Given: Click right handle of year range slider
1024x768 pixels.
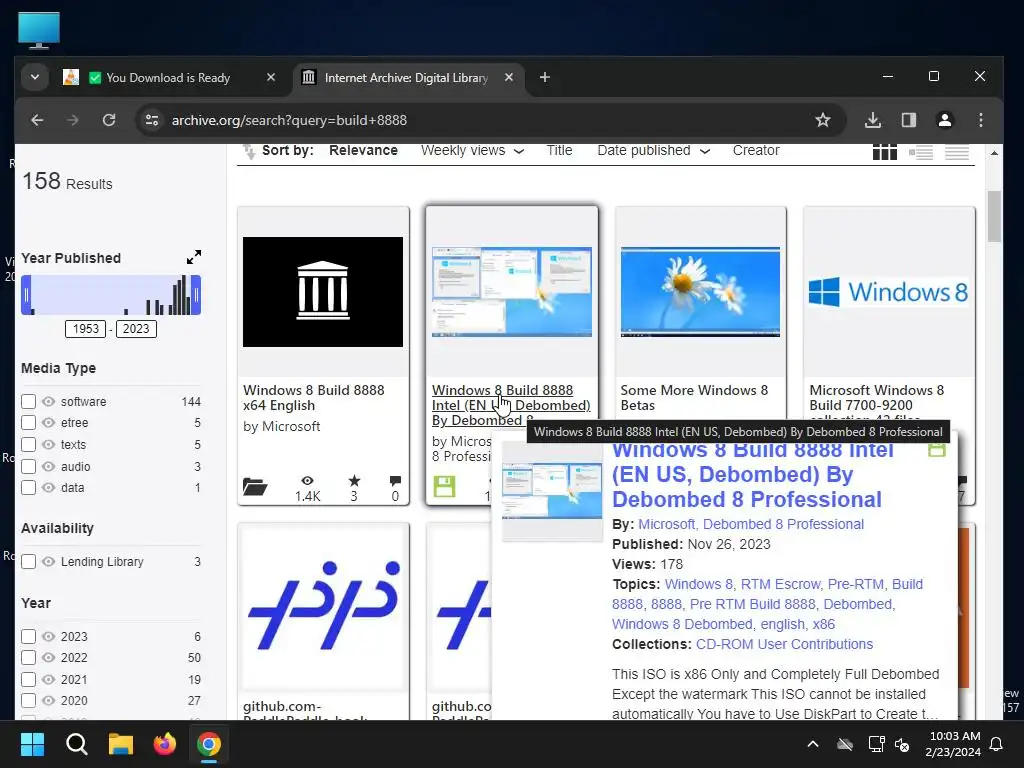Looking at the screenshot, I should (196, 295).
